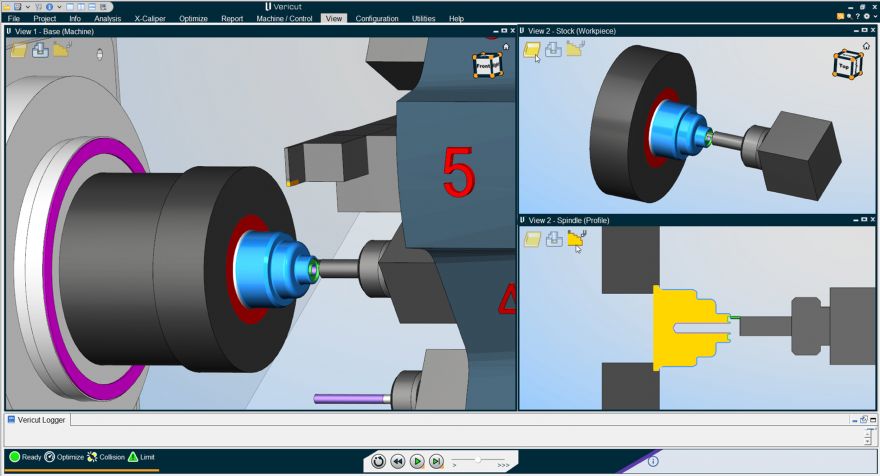
Task: Open the X-Caliper menu
Action: pos(150,19)
